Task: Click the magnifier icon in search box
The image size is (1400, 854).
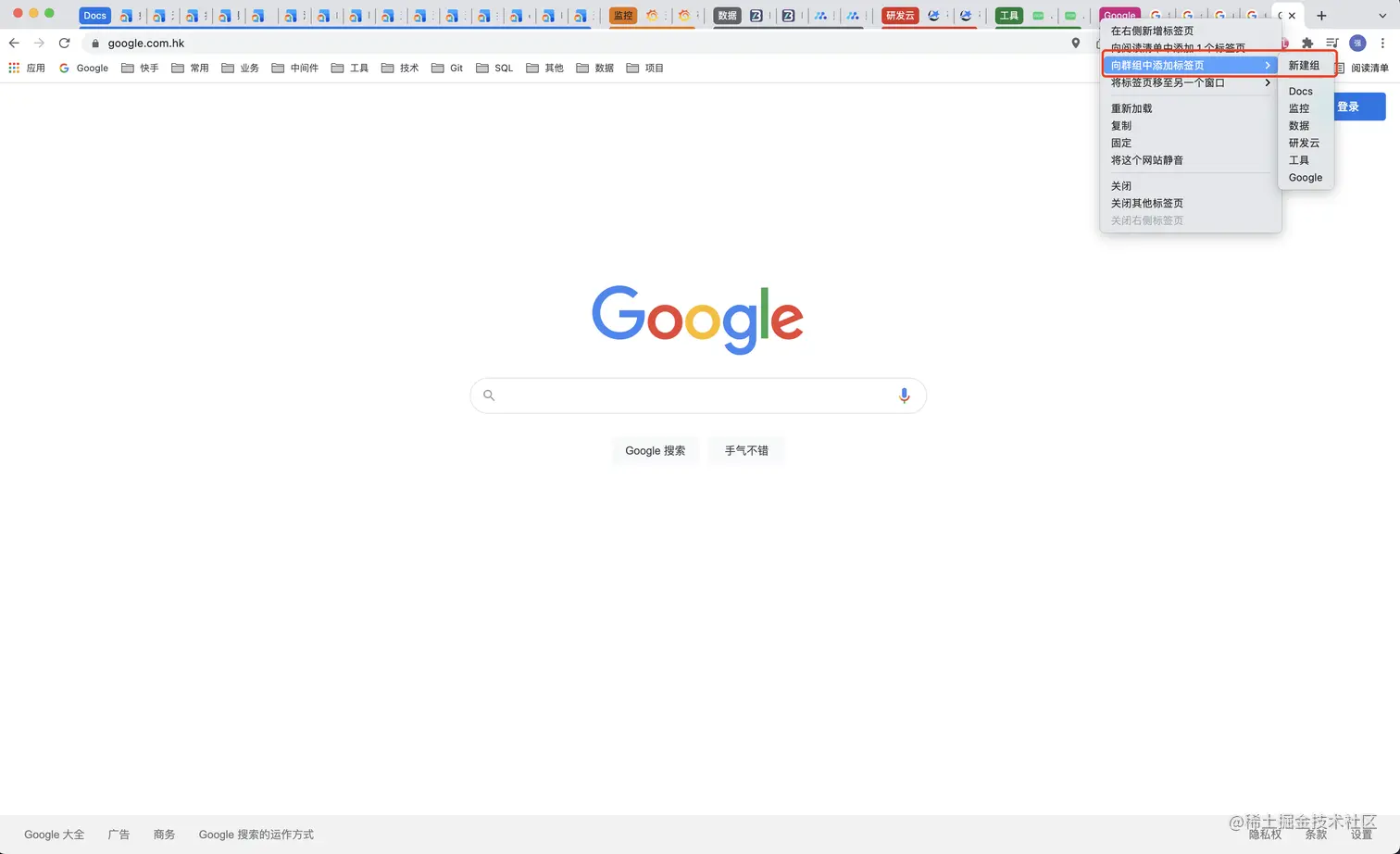Action: pyautogui.click(x=489, y=396)
